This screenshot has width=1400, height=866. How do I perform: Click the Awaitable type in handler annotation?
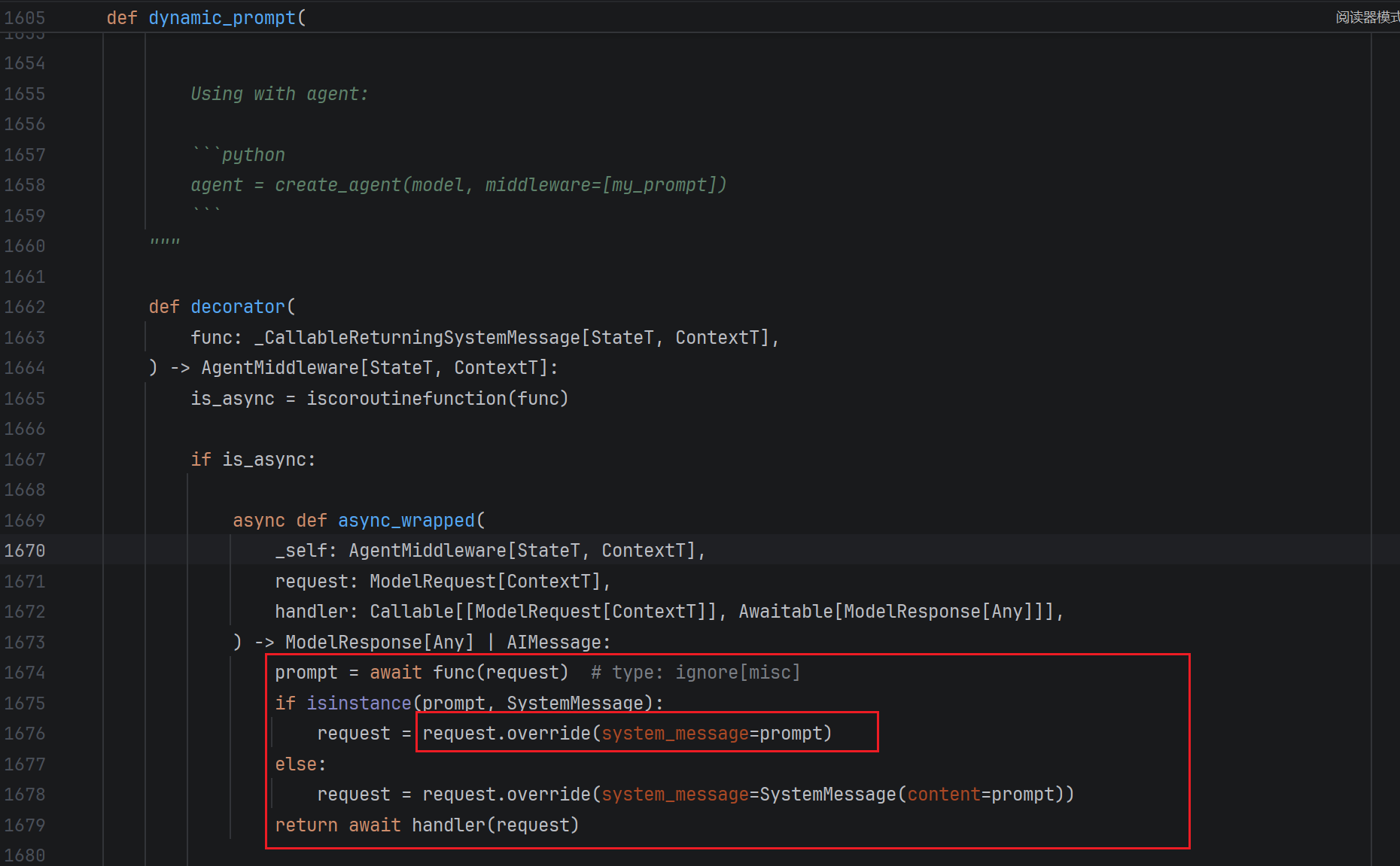coord(786,612)
